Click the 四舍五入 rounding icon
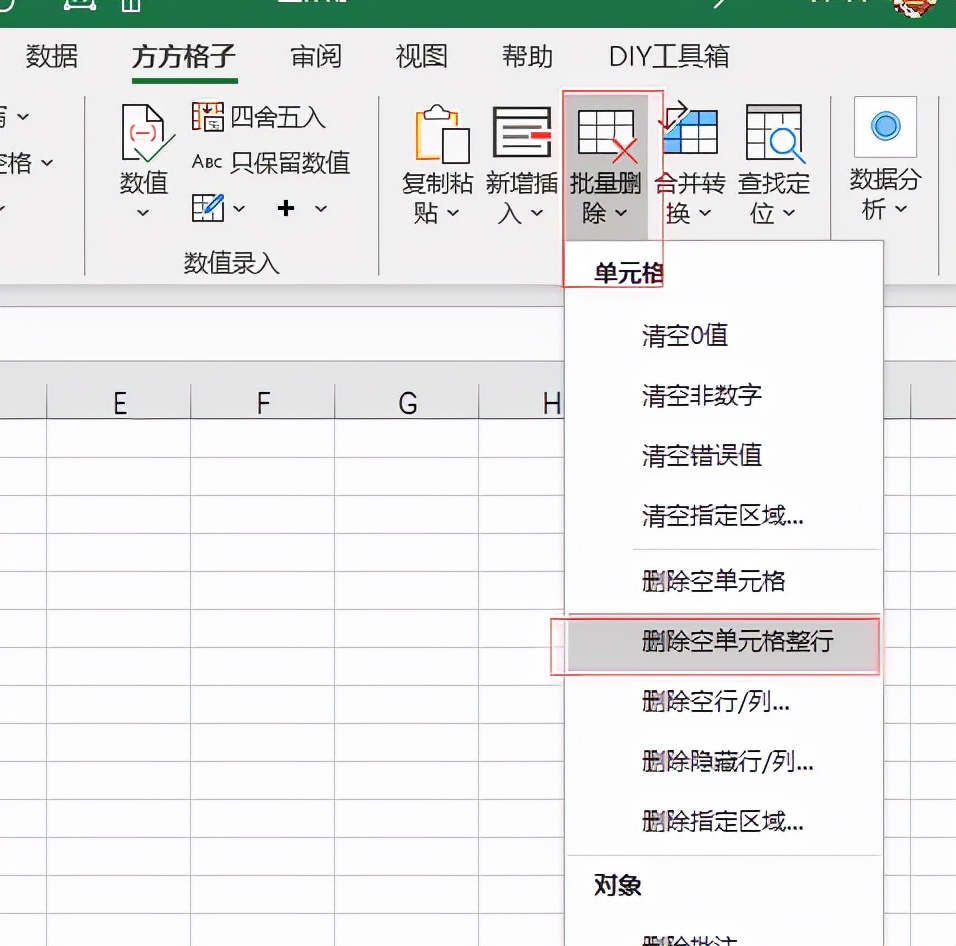 (209, 117)
